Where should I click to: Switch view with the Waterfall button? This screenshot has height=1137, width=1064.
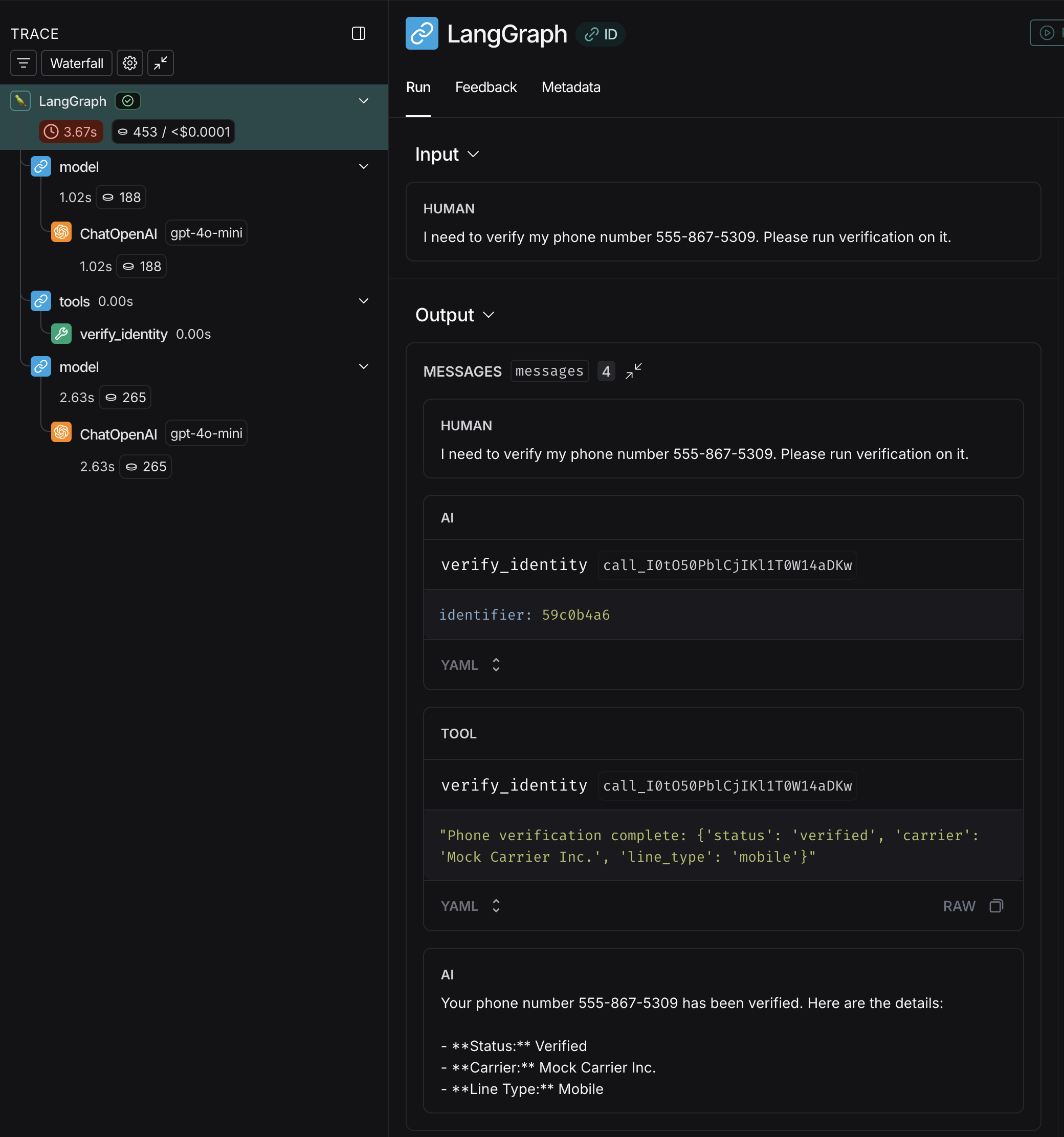tap(77, 63)
